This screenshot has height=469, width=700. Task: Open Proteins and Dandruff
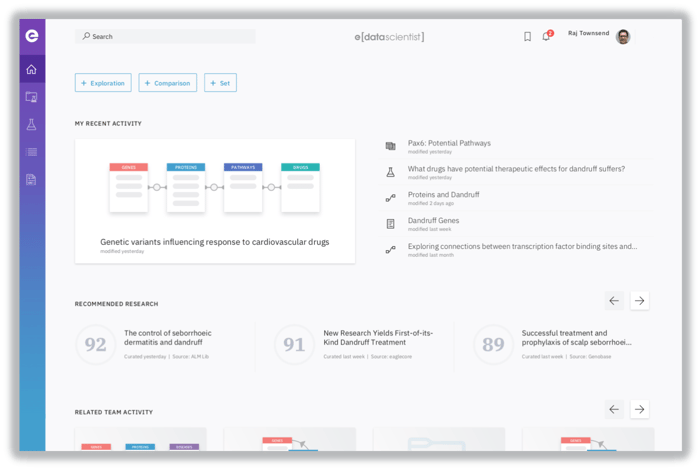(443, 195)
